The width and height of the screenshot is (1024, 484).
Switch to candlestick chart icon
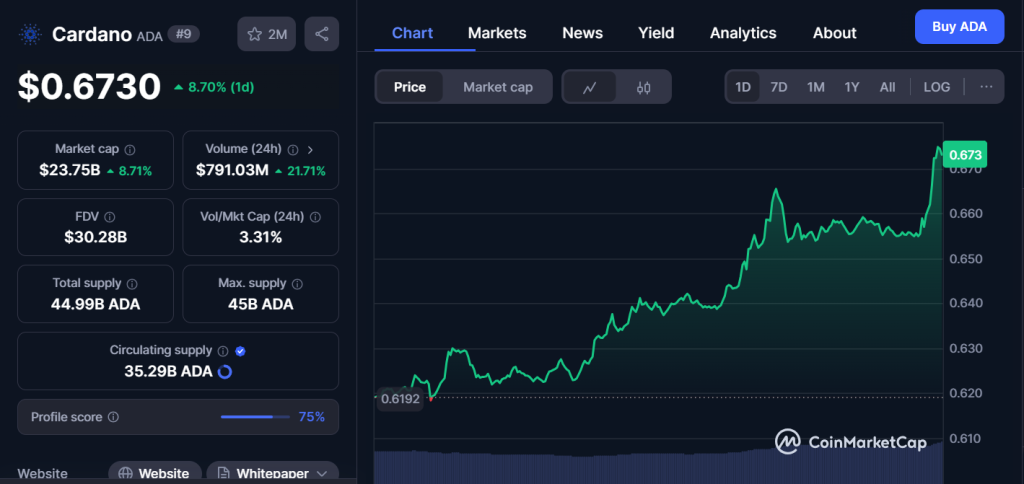tap(644, 87)
